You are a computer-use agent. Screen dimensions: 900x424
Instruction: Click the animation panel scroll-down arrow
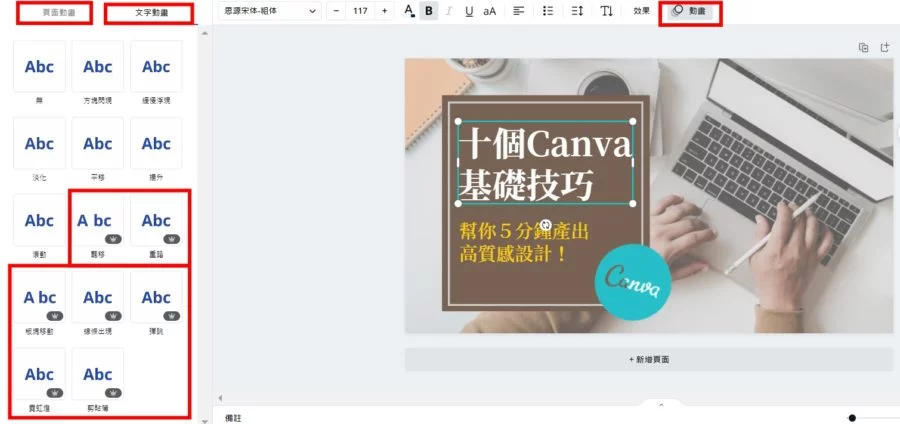click(205, 421)
